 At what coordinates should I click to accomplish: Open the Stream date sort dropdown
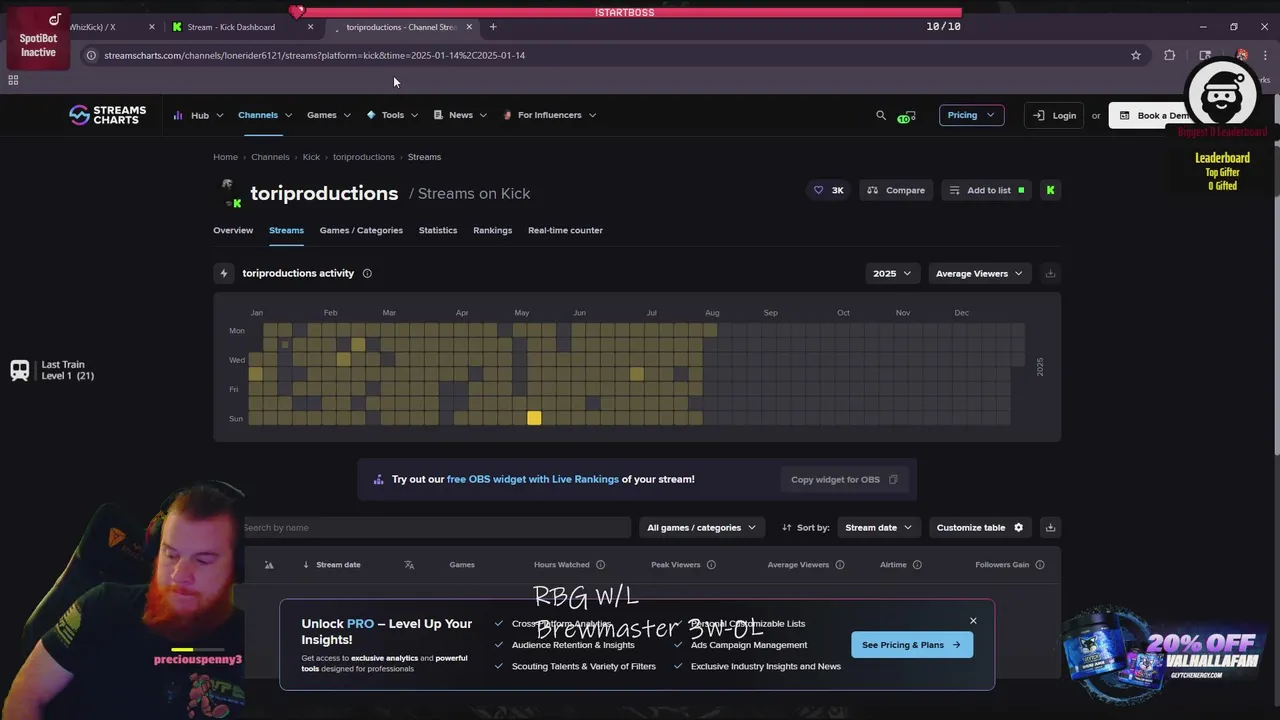879,527
